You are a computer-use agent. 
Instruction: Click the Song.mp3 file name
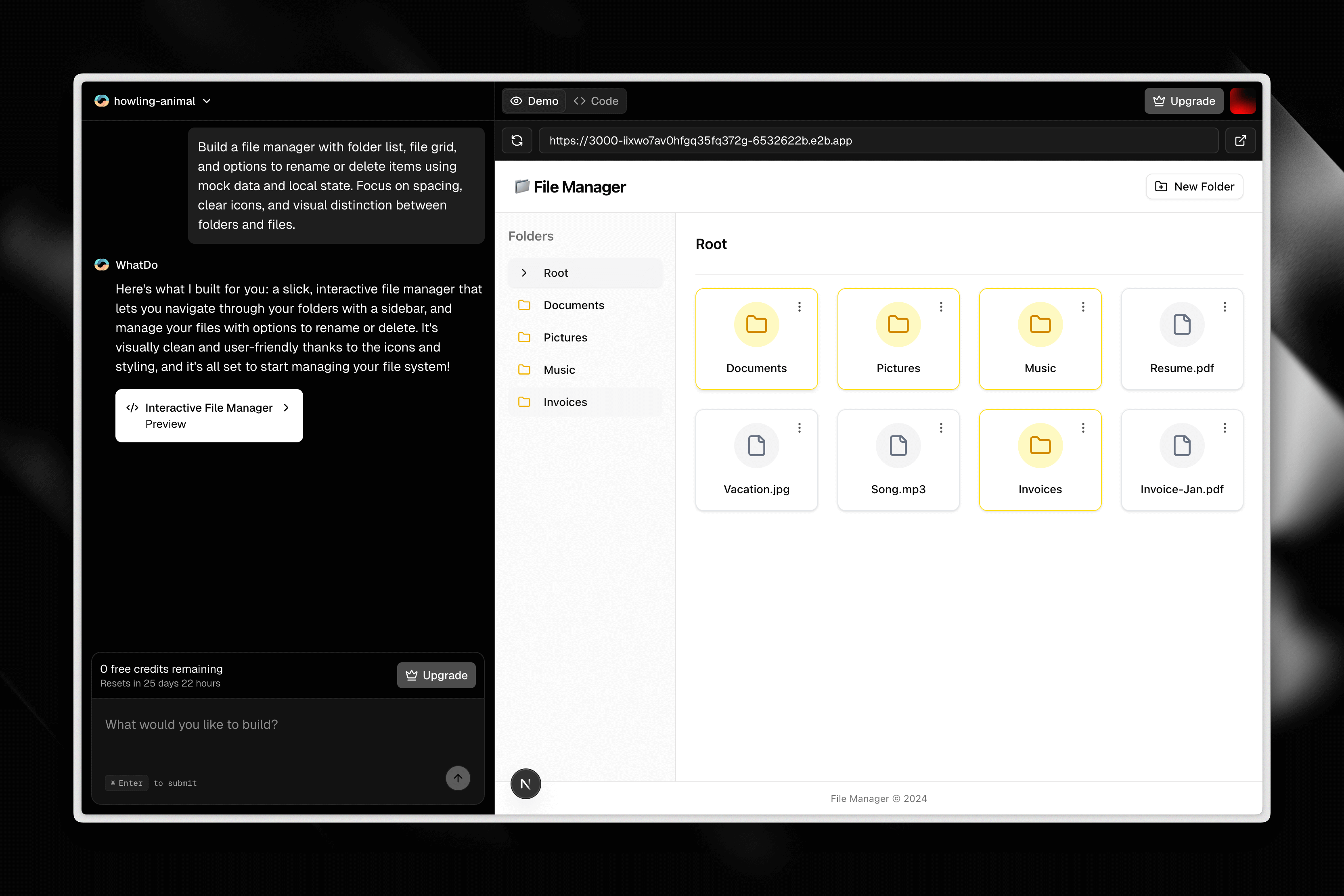[898, 489]
